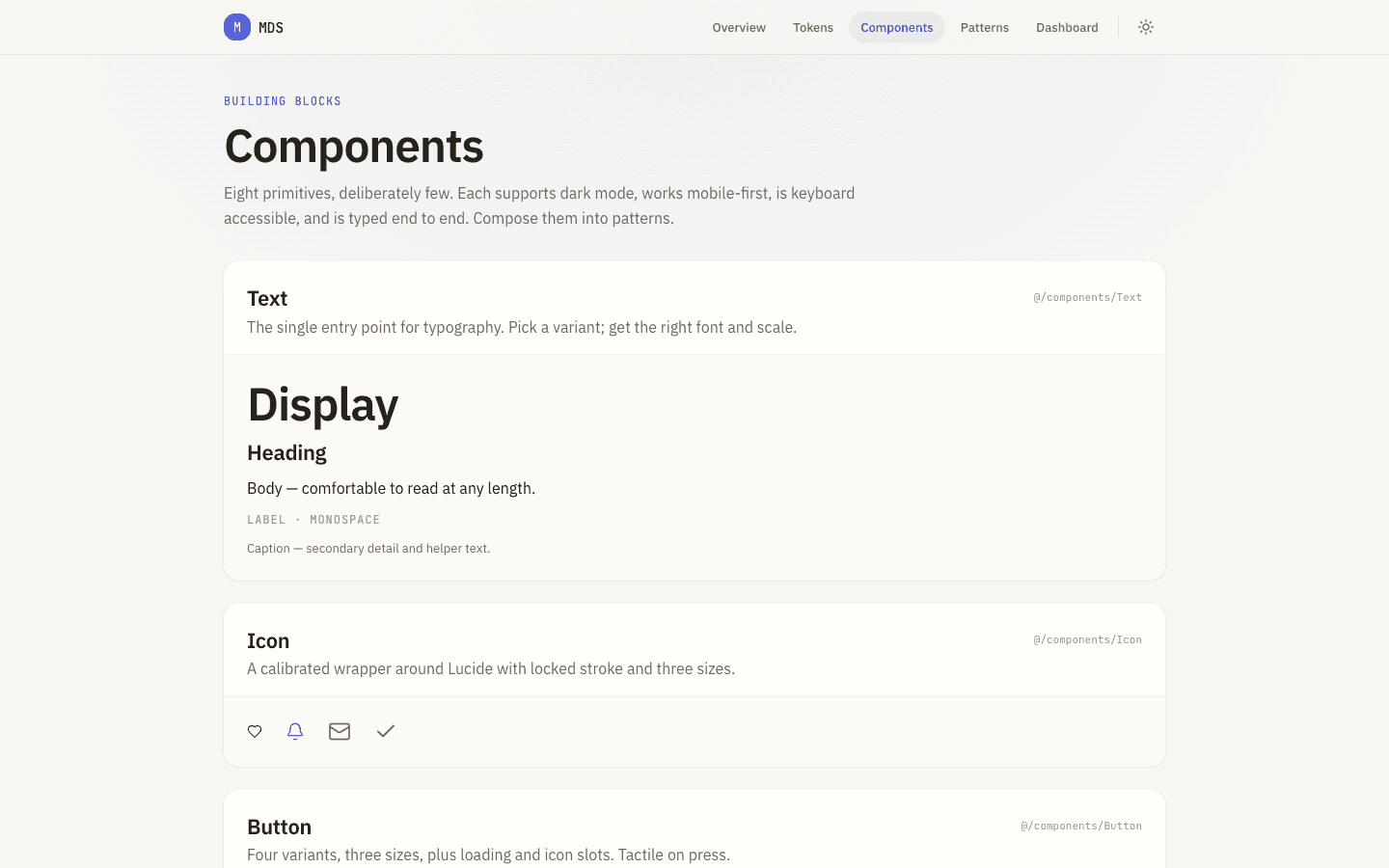Go to the Tokens page
Screen dimensions: 1389x868
[813, 27]
